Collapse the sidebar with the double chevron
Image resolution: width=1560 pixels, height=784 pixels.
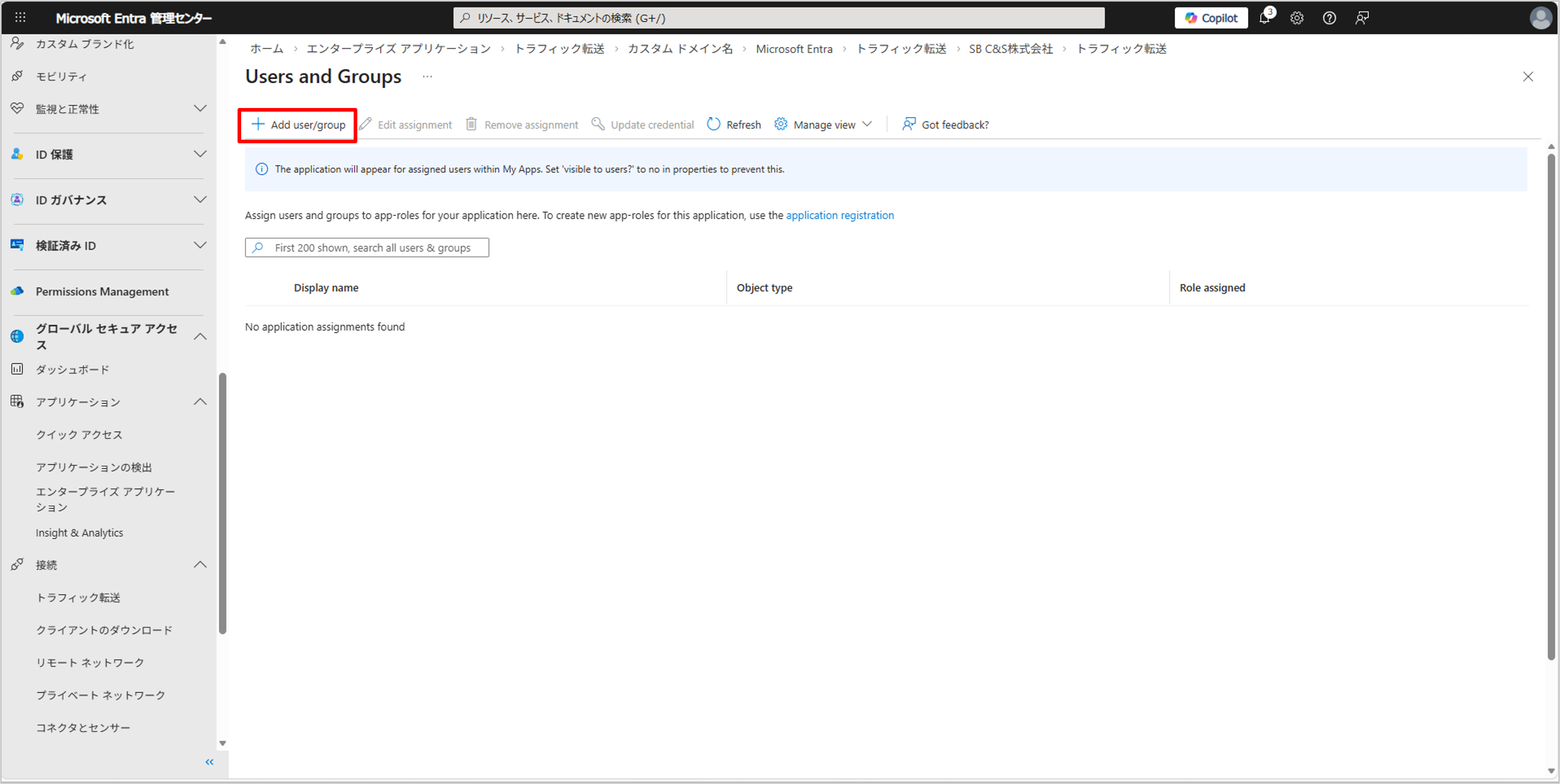[210, 762]
